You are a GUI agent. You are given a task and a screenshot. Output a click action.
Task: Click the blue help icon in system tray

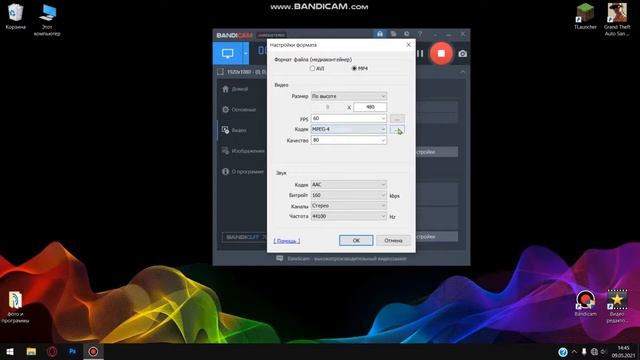click(x=562, y=352)
